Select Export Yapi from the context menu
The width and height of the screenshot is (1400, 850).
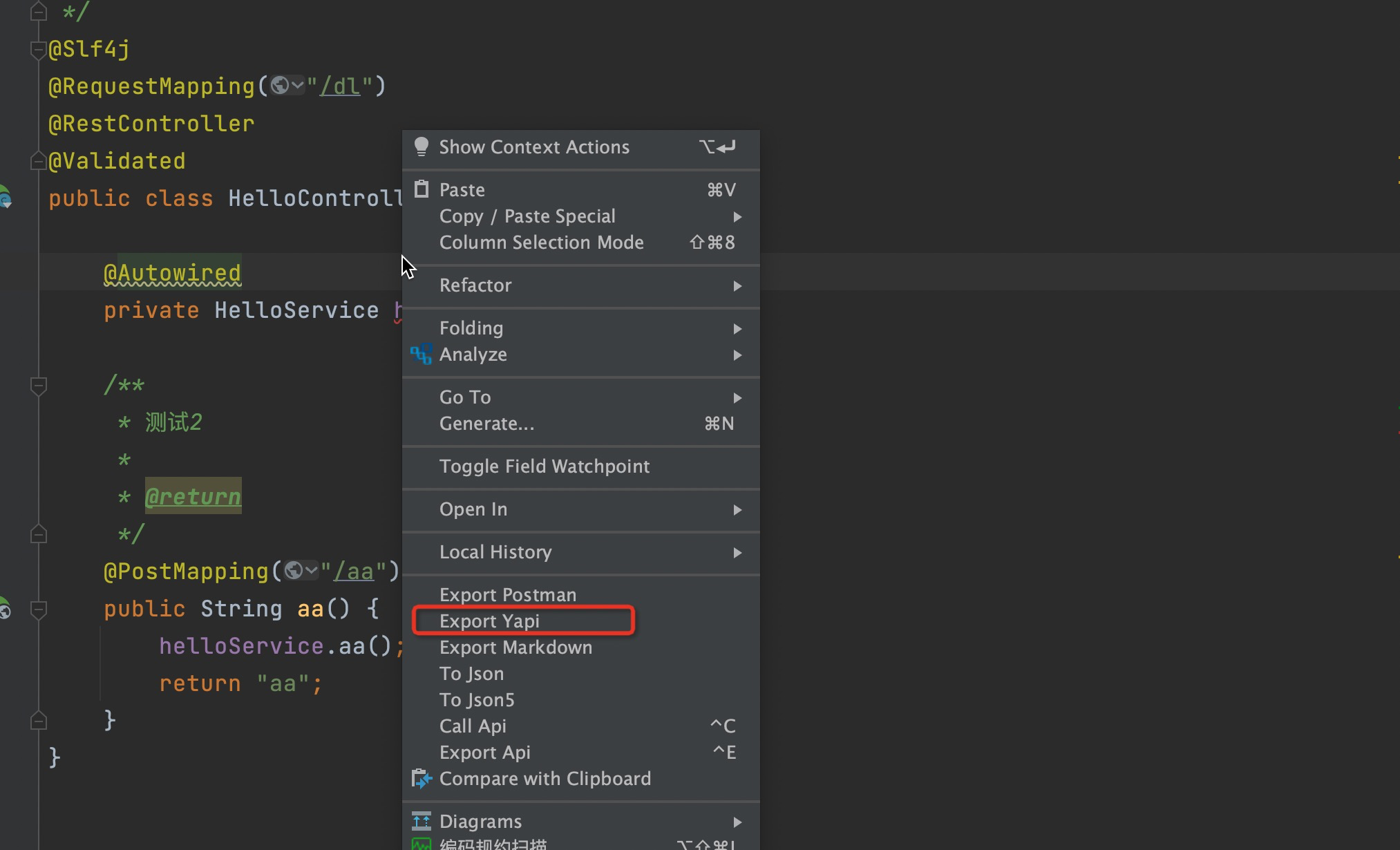(491, 621)
